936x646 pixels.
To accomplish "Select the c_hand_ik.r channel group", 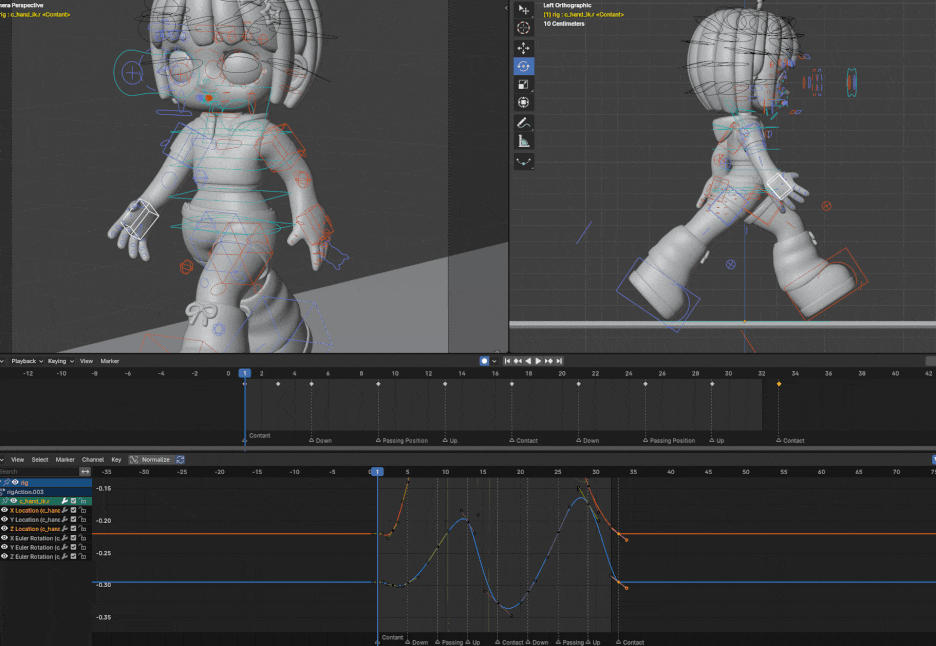I will [x=46, y=501].
